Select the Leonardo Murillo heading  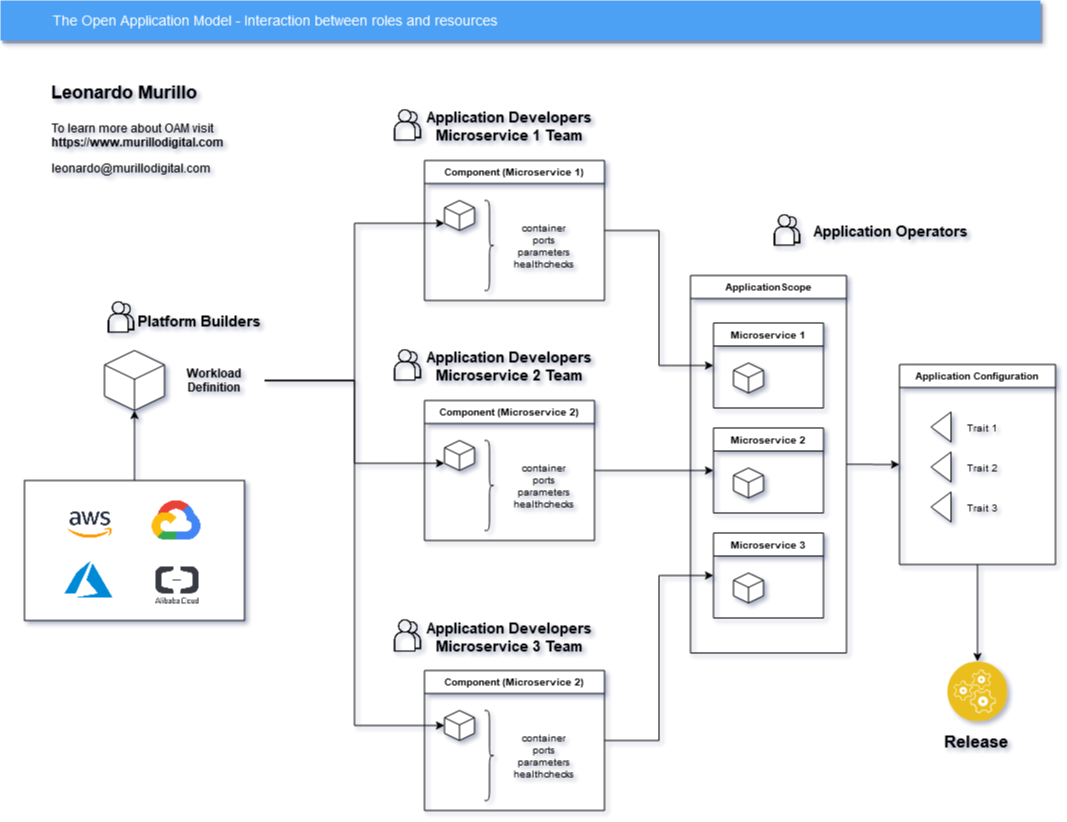point(124,93)
